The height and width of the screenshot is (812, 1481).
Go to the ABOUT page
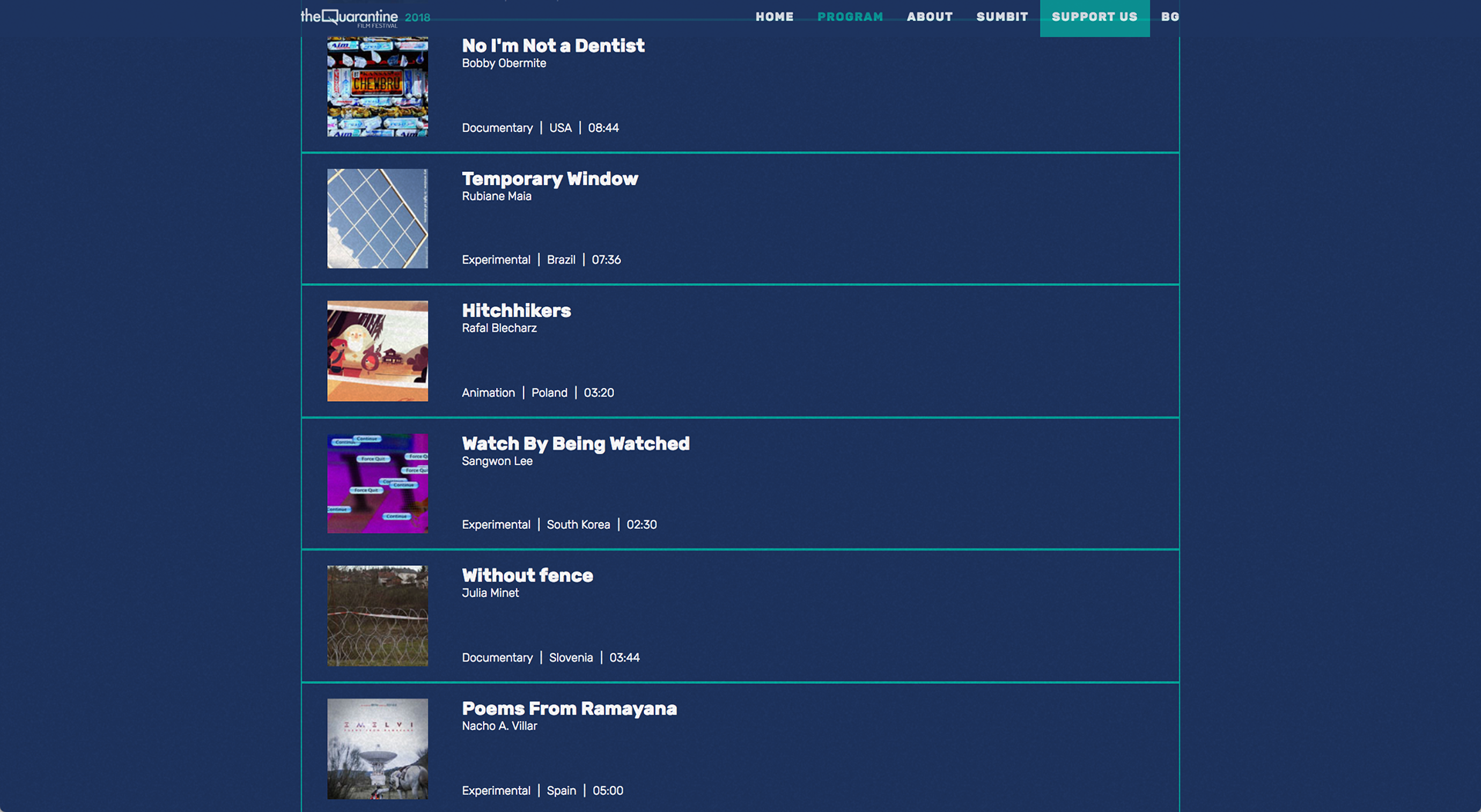click(x=929, y=17)
